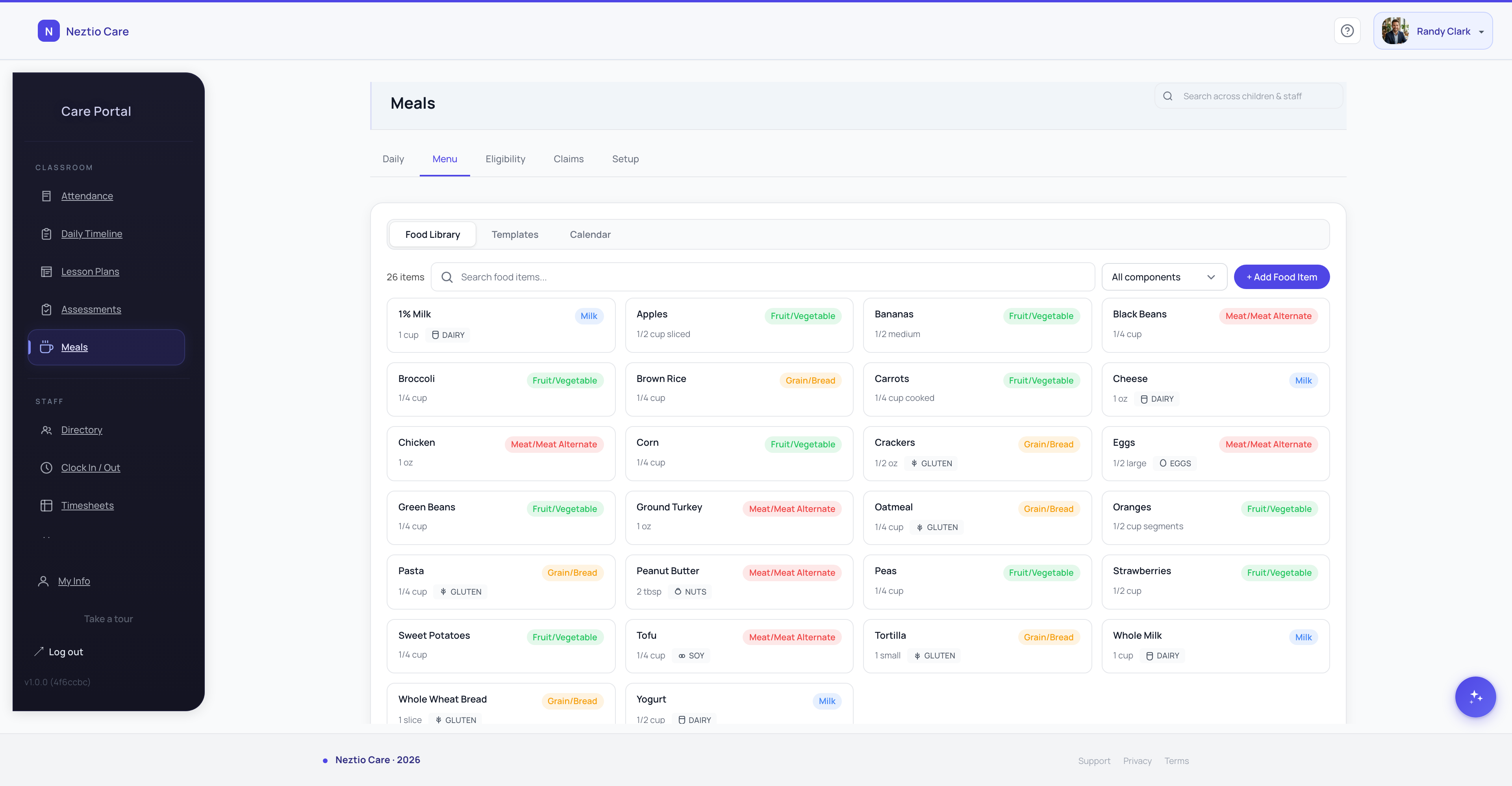Open the floating sparkle action button
1512x786 pixels.
1476,697
